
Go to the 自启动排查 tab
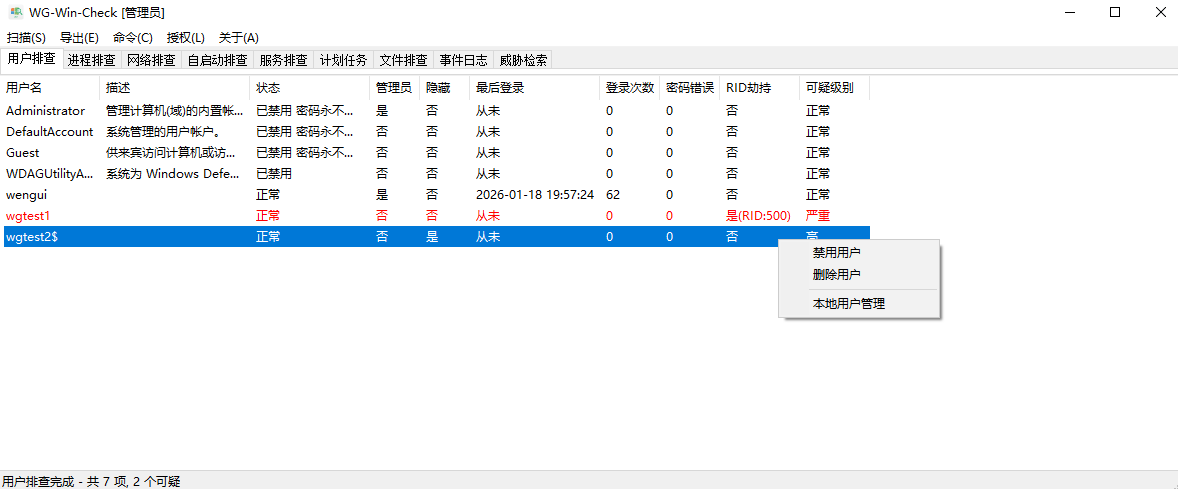[x=217, y=60]
